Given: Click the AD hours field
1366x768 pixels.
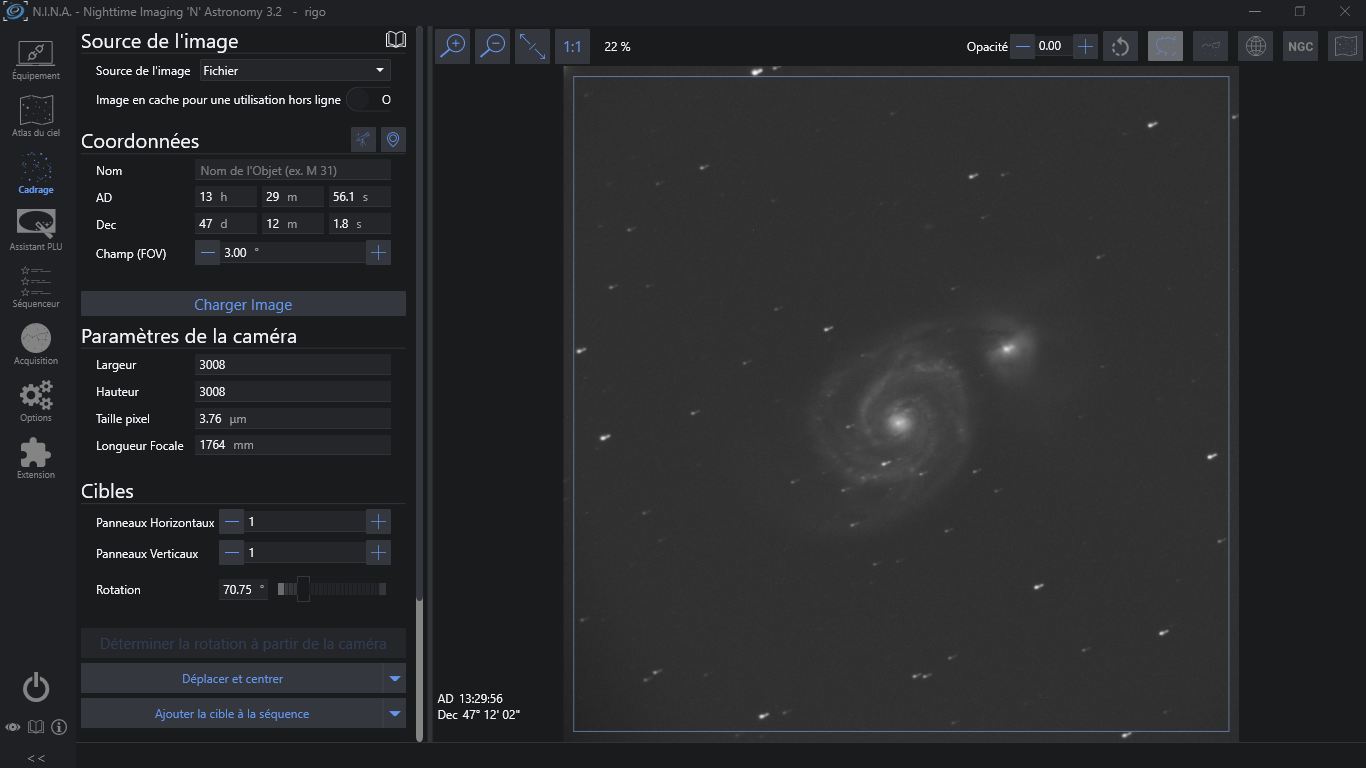Looking at the screenshot, I should [x=226, y=197].
